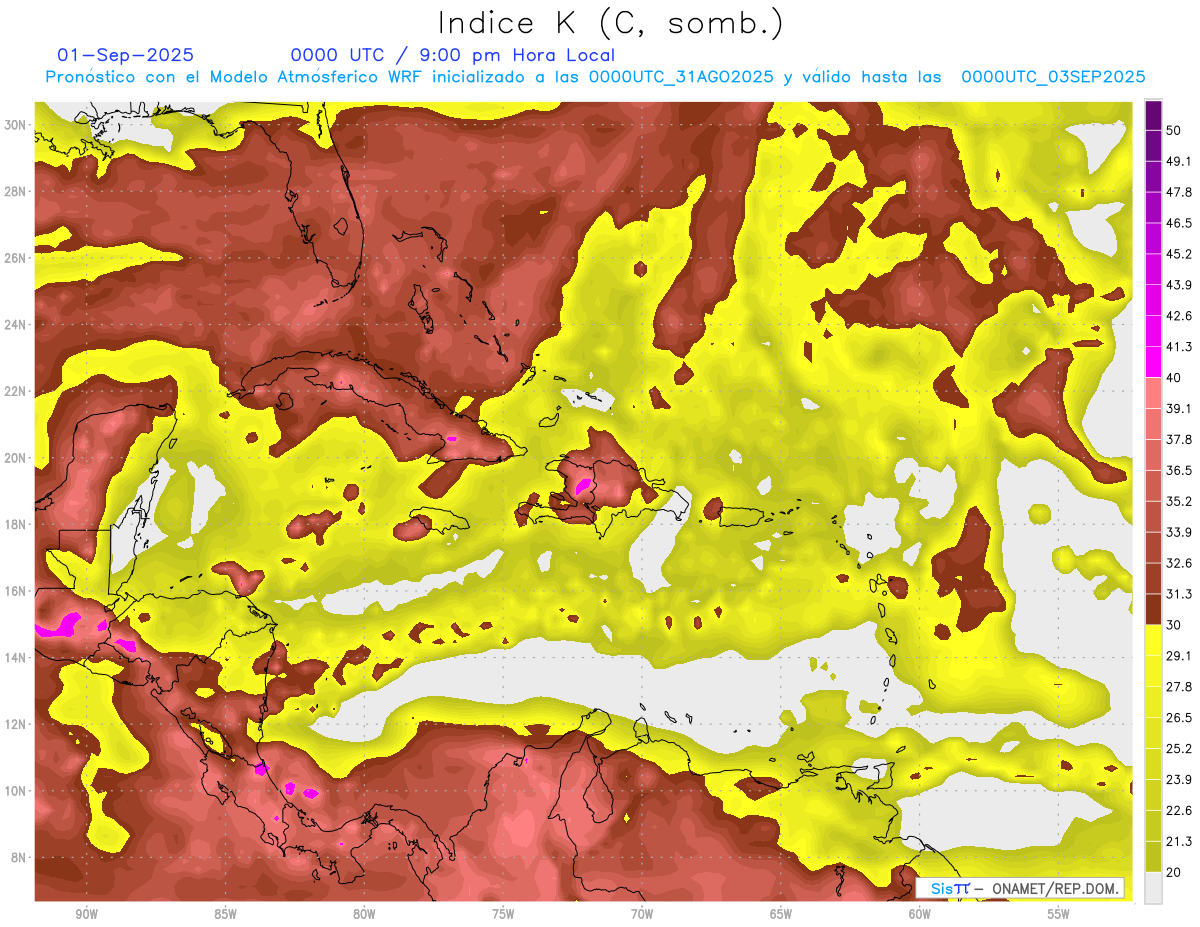Click the 14N latitude label
Viewport: 1200px width, 927px height.
[17, 658]
